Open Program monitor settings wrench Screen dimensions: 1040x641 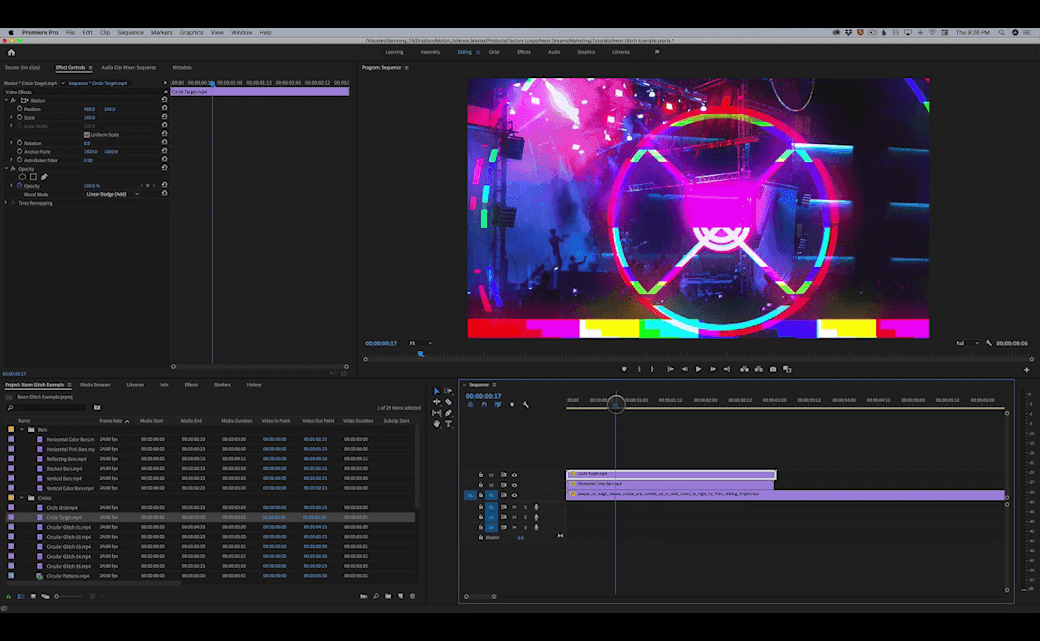coord(989,343)
